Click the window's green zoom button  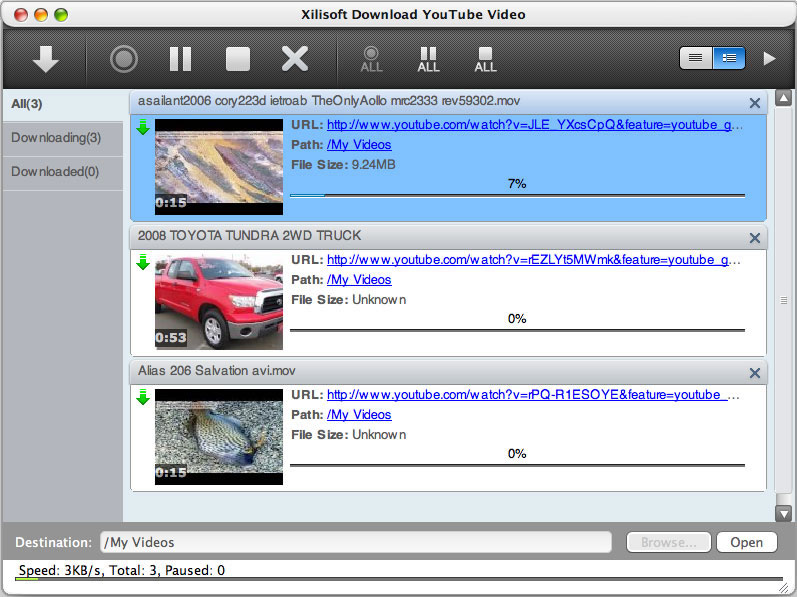pos(61,15)
